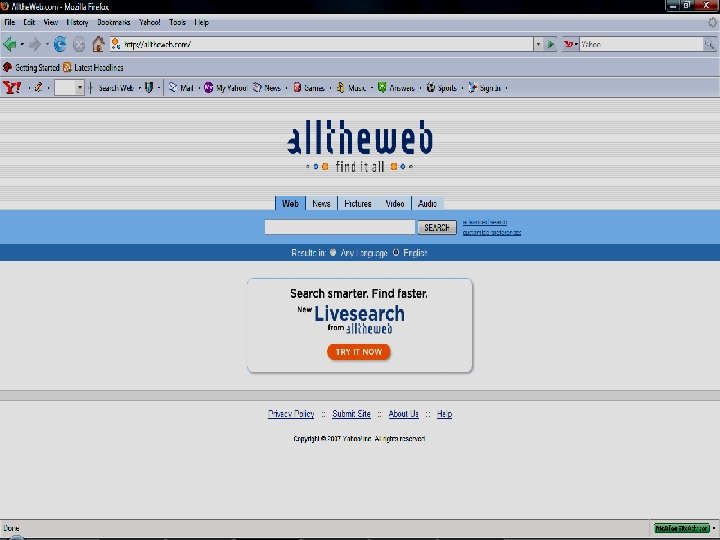This screenshot has width=720, height=540.
Task: Open Games on the Yahoo toolbar
Action: pos(309,88)
